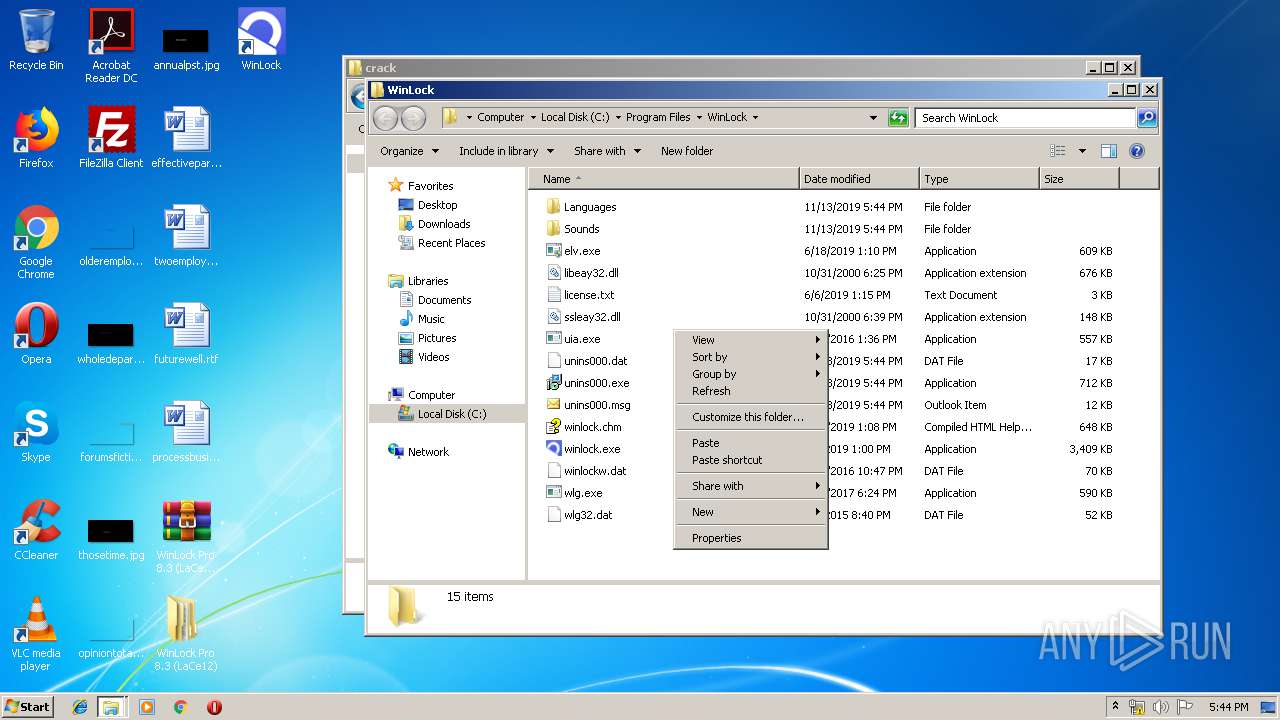Expand the address bar history dropdown

pyautogui.click(x=873, y=118)
